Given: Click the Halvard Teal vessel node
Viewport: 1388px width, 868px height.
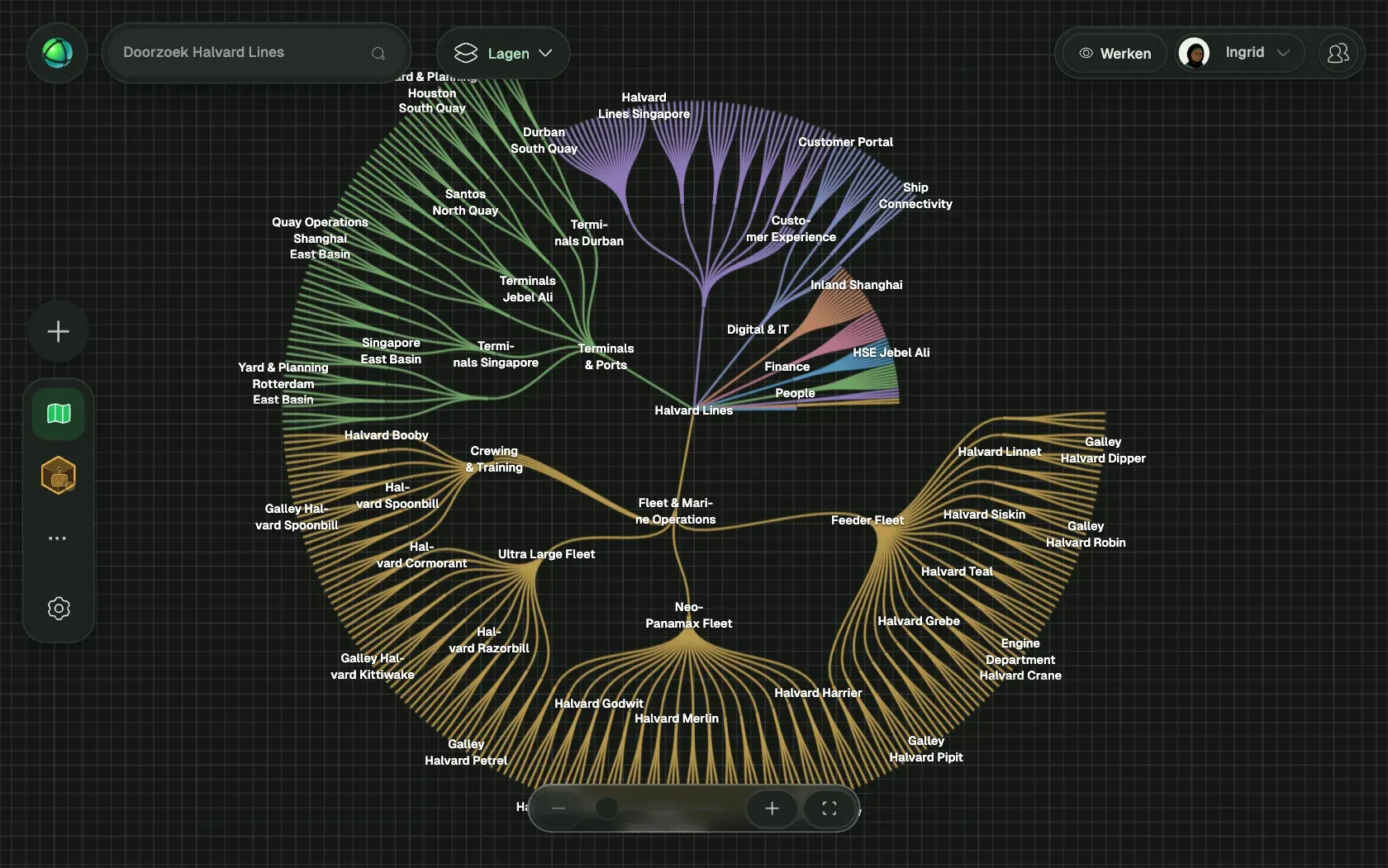Looking at the screenshot, I should tap(957, 572).
